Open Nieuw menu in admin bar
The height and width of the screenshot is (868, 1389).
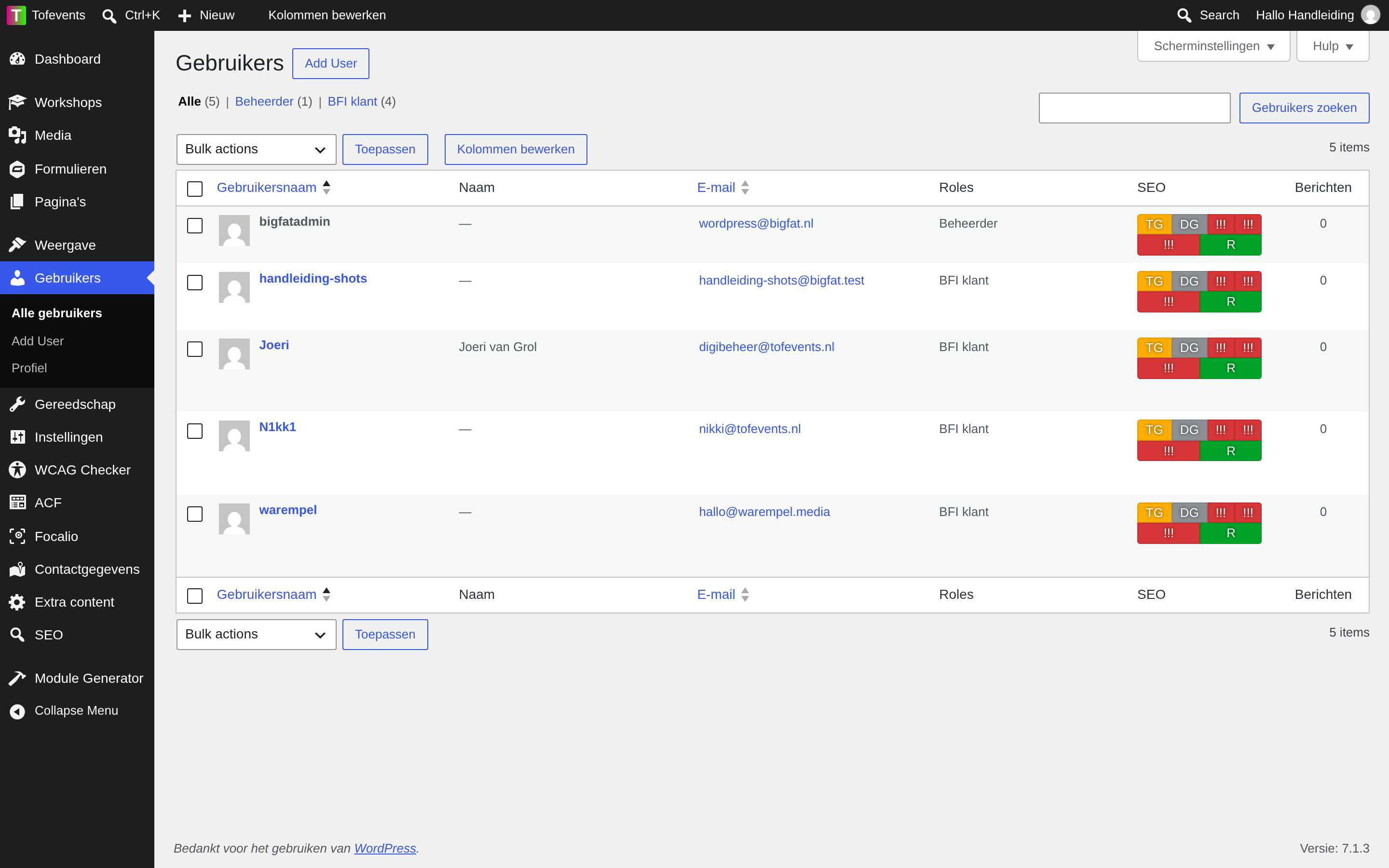click(206, 15)
